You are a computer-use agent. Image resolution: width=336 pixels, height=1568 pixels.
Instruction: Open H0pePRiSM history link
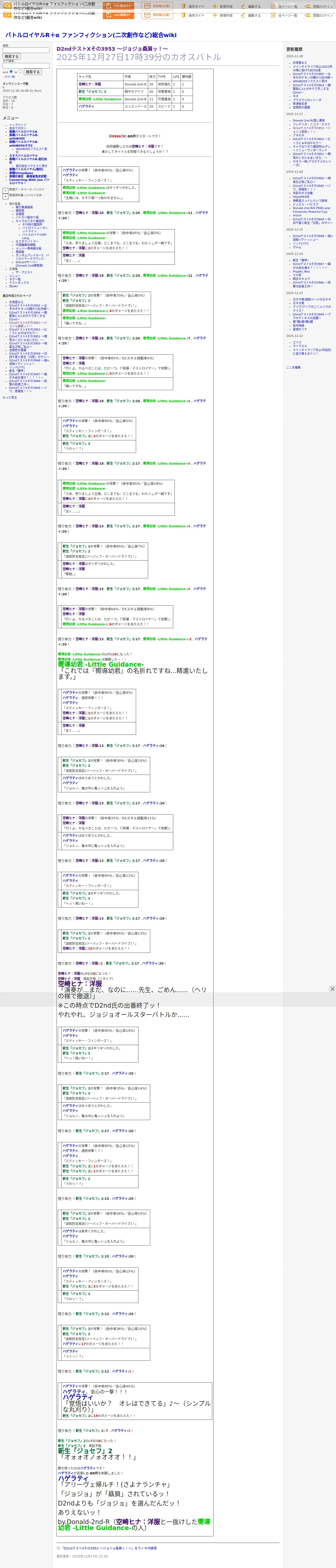pos(301,197)
